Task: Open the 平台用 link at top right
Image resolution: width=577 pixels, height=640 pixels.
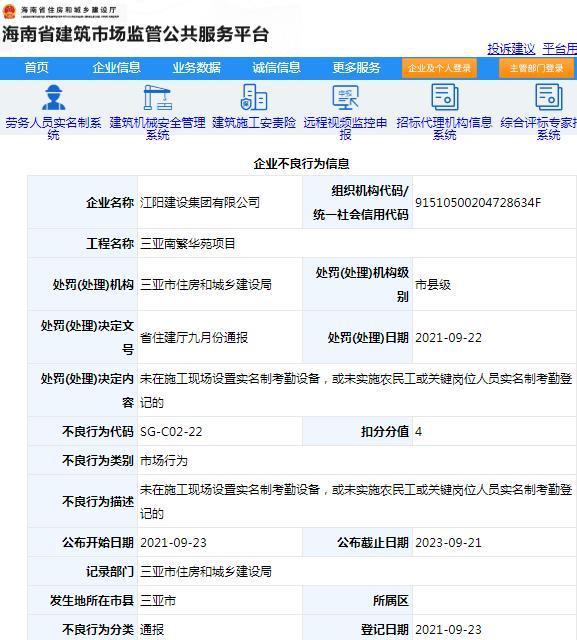Action: [x=559, y=49]
